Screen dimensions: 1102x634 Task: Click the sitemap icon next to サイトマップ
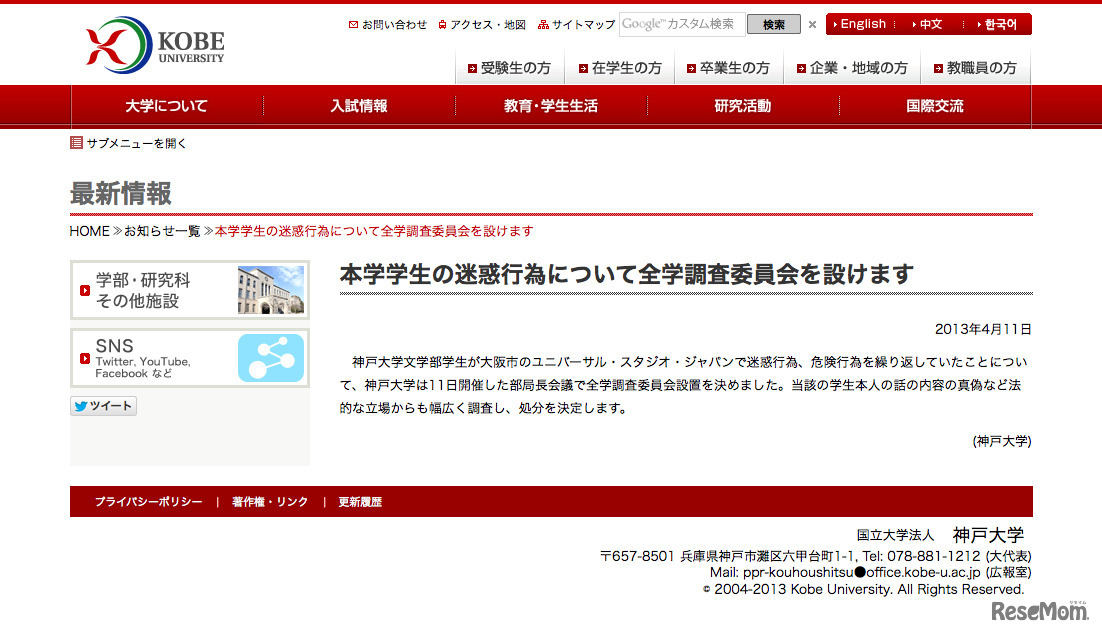[x=545, y=24]
